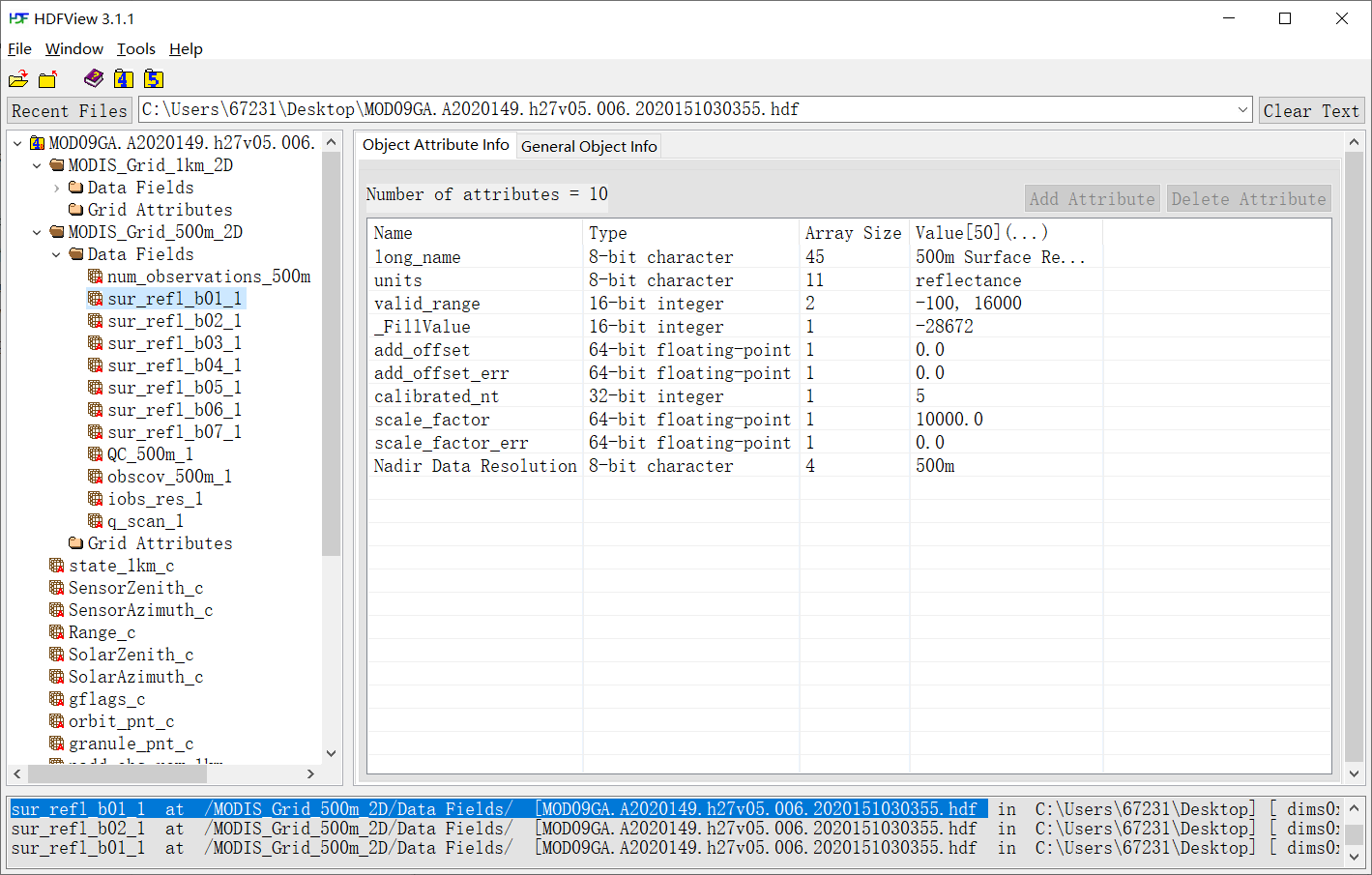This screenshot has height=875, width=1372.
Task: Click the folder icon of MODIS_Grid_1km_2D
Action: point(57,165)
